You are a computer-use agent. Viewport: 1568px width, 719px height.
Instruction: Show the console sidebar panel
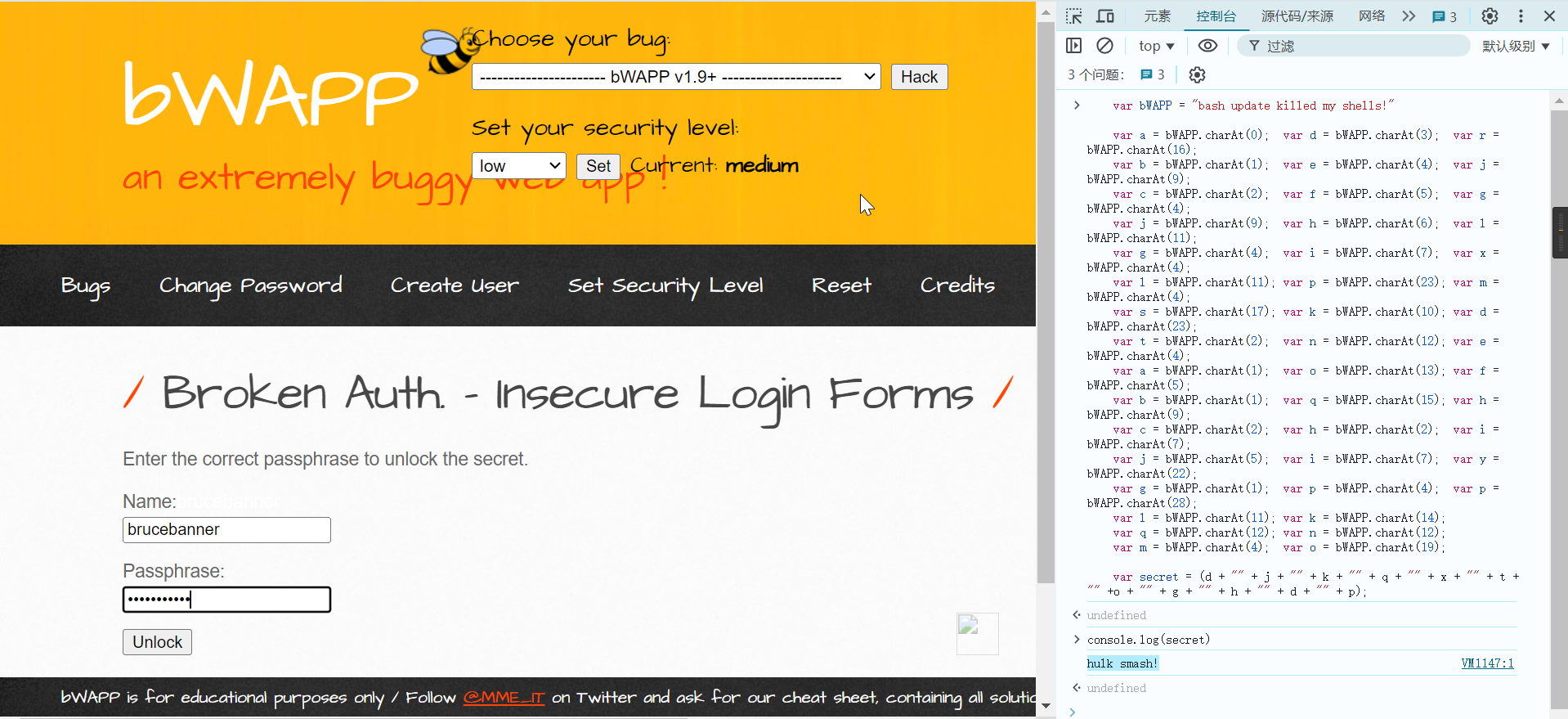tap(1074, 46)
